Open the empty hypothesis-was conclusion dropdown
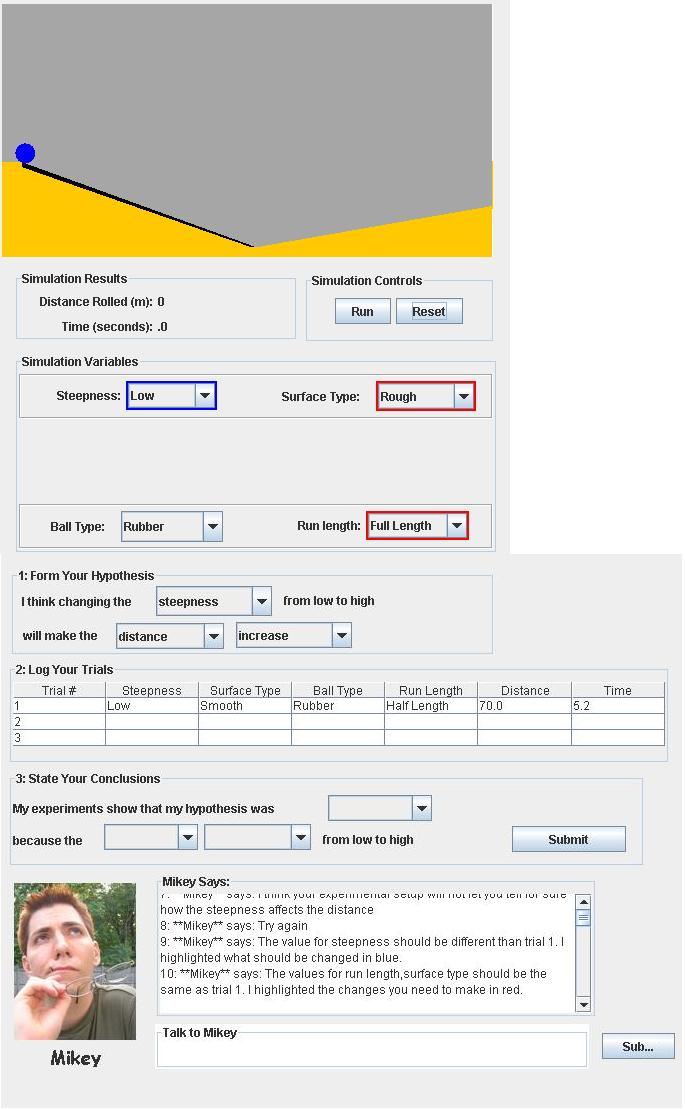 click(x=379, y=808)
